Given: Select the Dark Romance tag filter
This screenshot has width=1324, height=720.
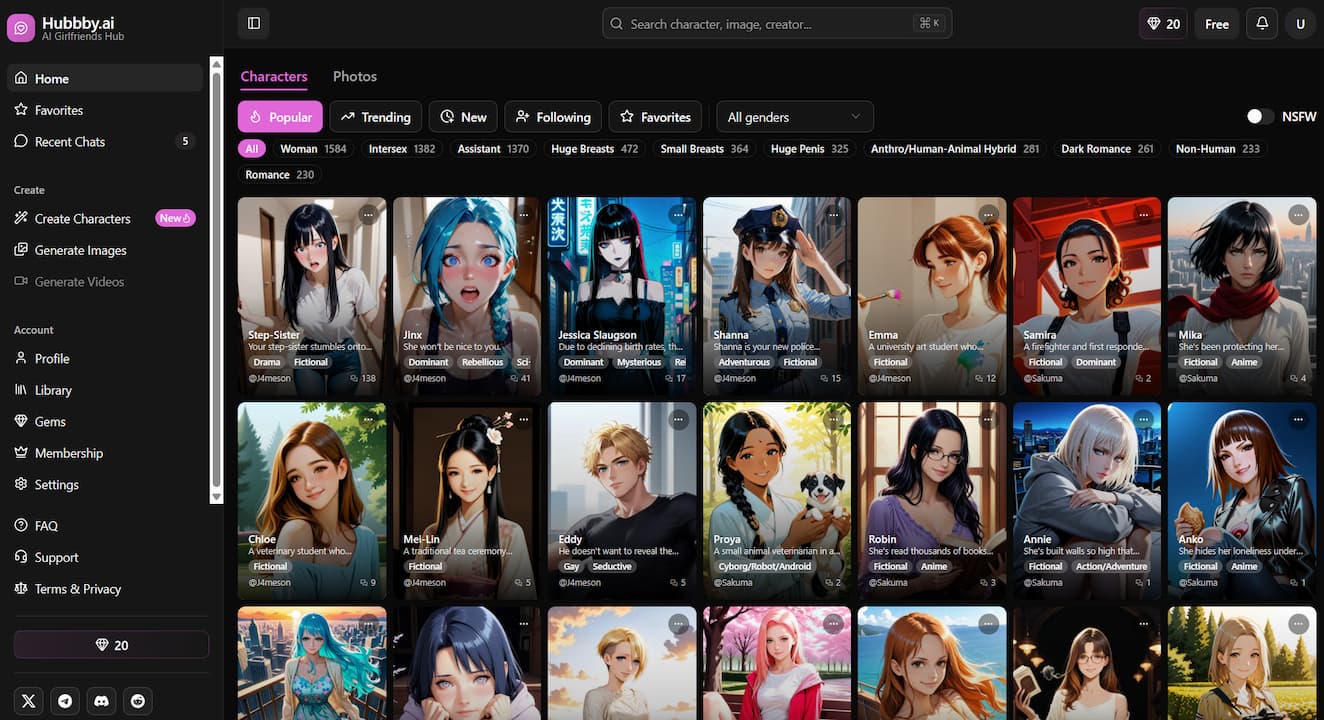Looking at the screenshot, I should coord(1106,149).
